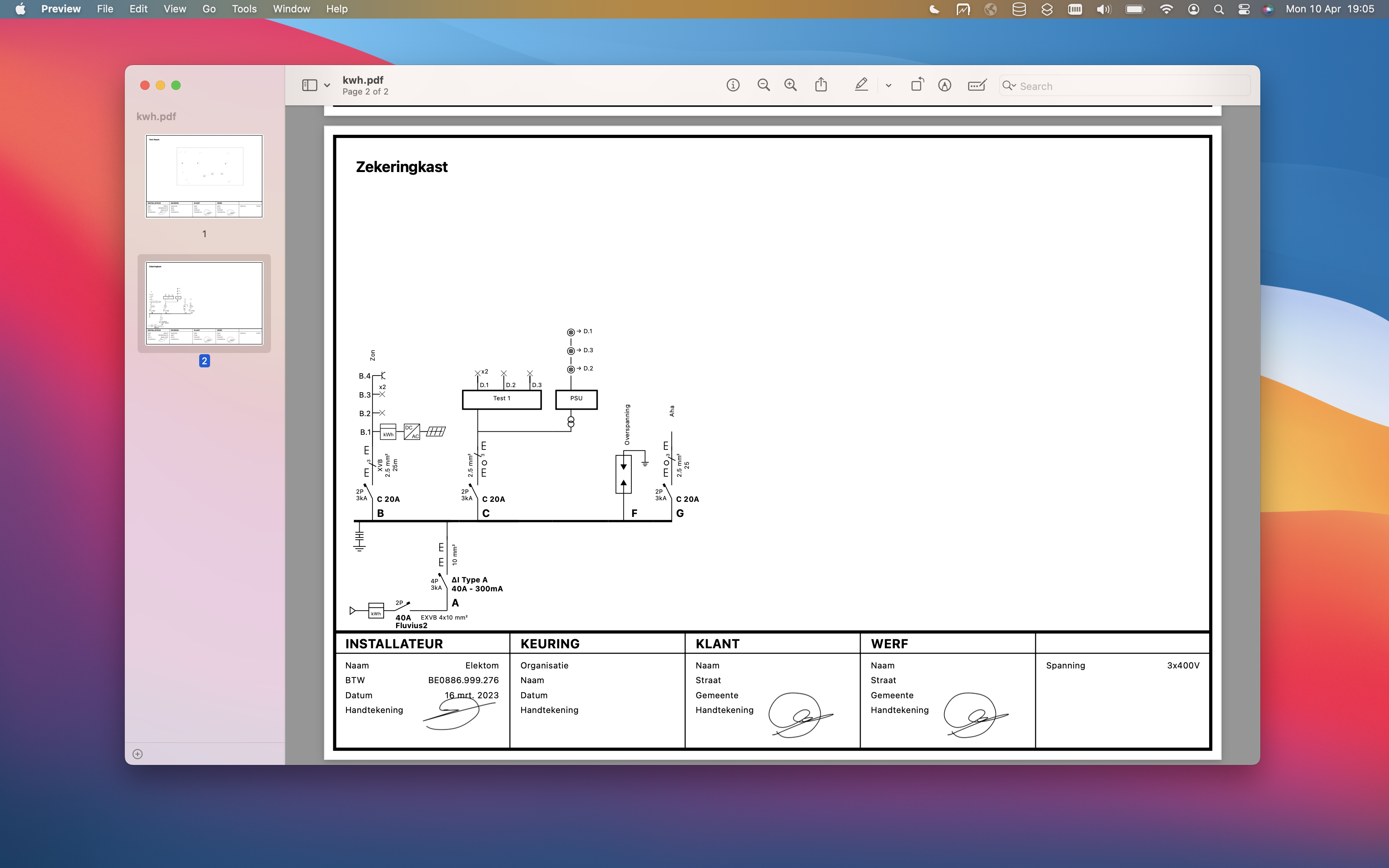Click the memory chip menu bar icon
Viewport: 1389px width, 868px height.
point(1075,9)
